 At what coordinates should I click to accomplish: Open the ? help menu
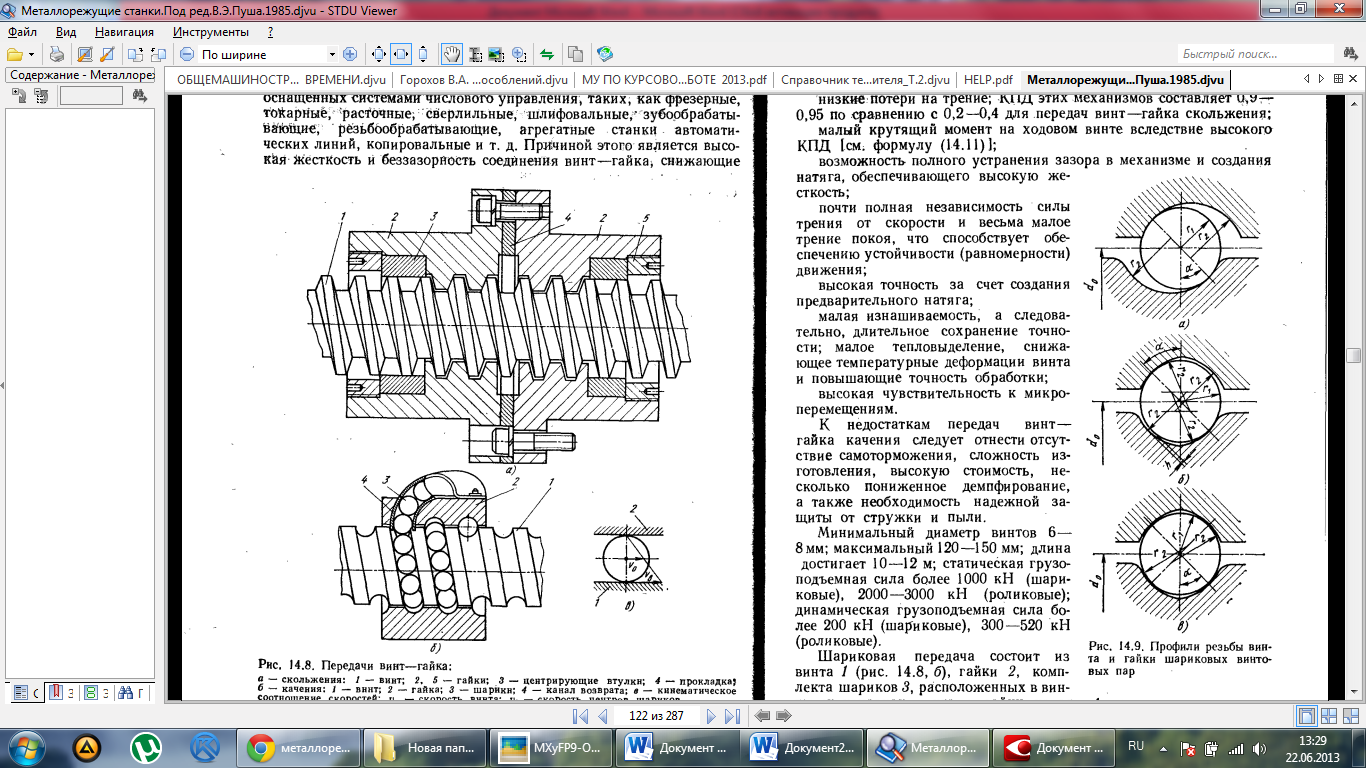271,32
